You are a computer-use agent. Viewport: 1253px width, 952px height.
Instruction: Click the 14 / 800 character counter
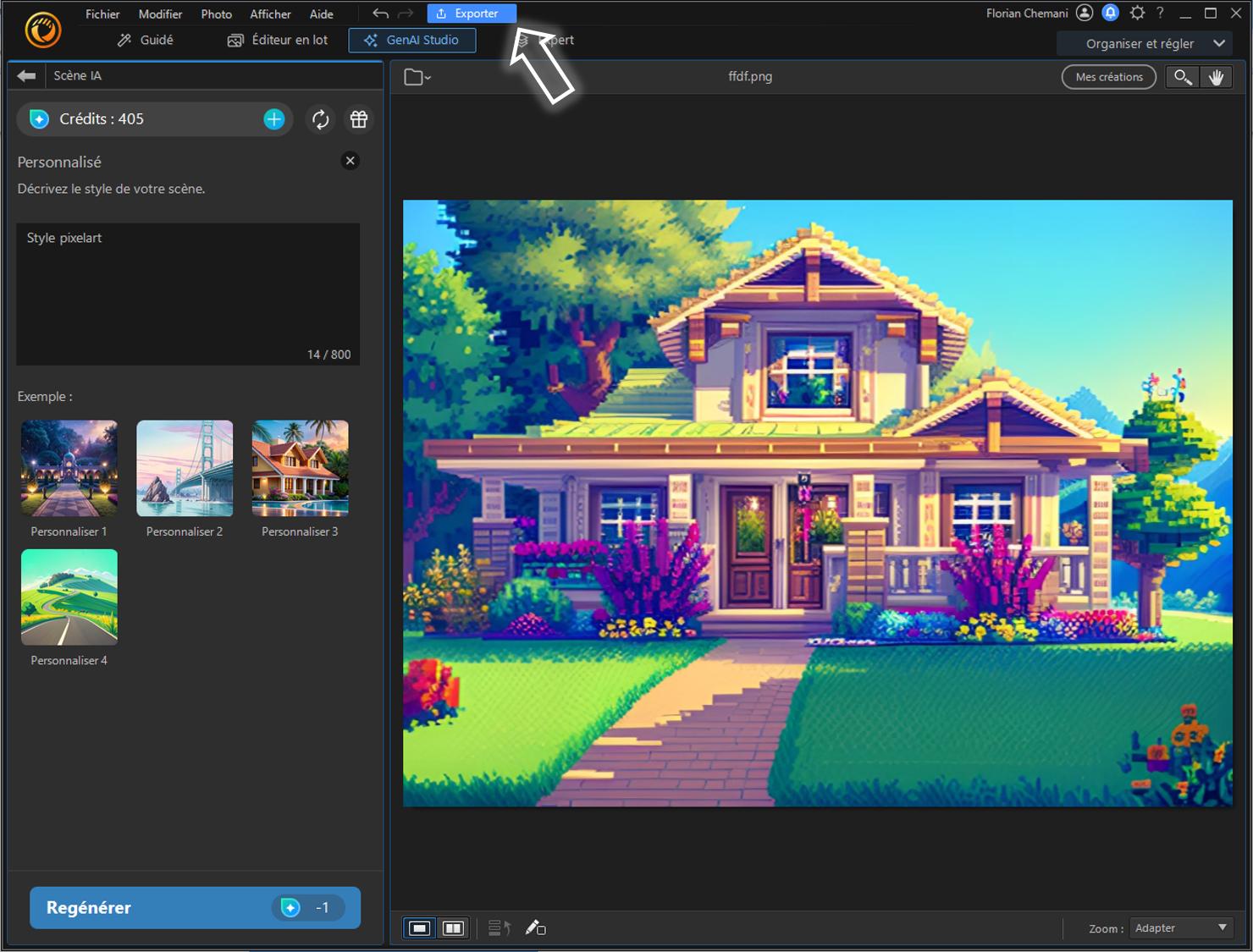[x=328, y=355]
